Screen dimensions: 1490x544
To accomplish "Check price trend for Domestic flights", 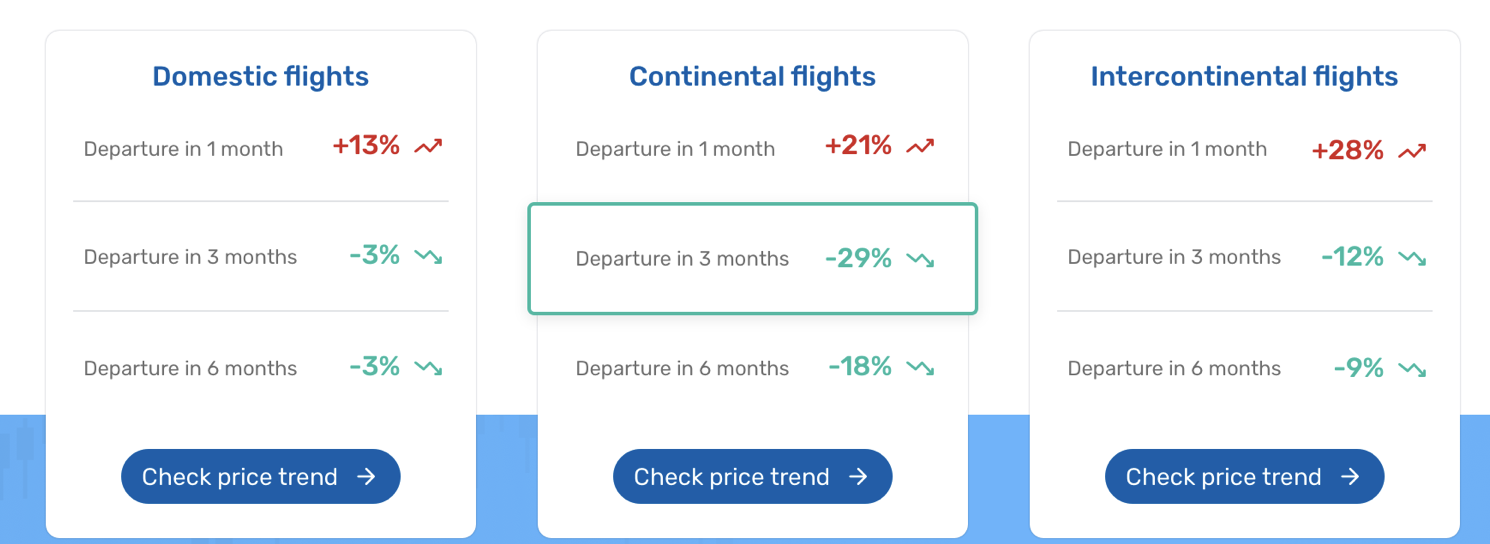I will [x=260, y=477].
